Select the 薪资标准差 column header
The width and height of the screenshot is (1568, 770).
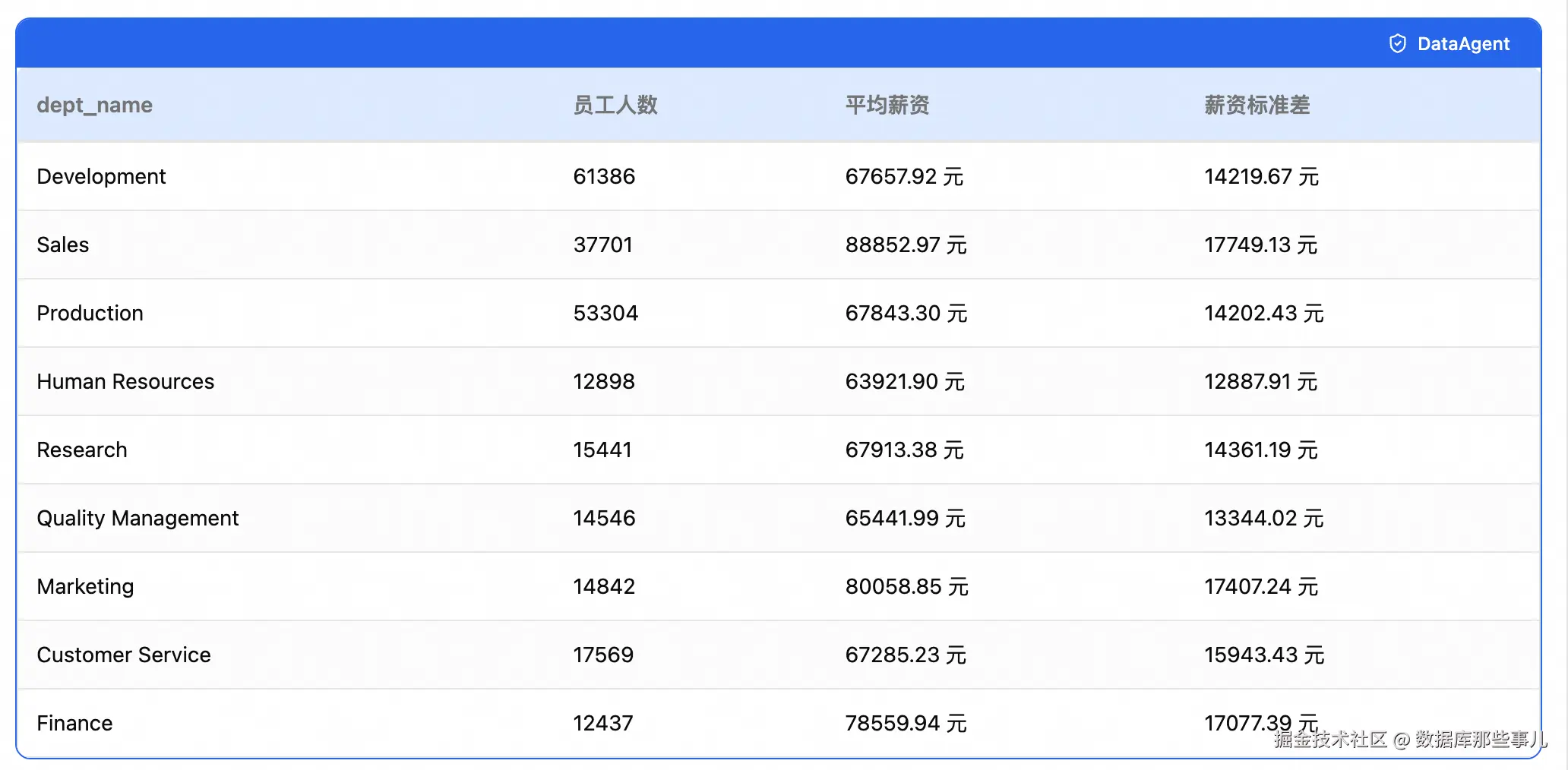1257,105
